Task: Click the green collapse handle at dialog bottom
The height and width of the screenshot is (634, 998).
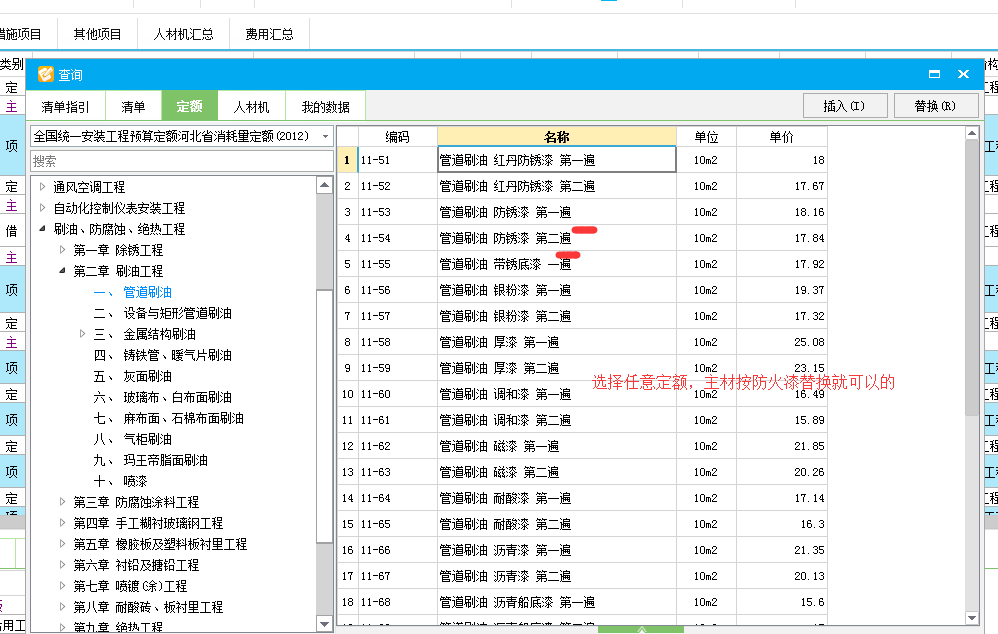Action: [641, 630]
